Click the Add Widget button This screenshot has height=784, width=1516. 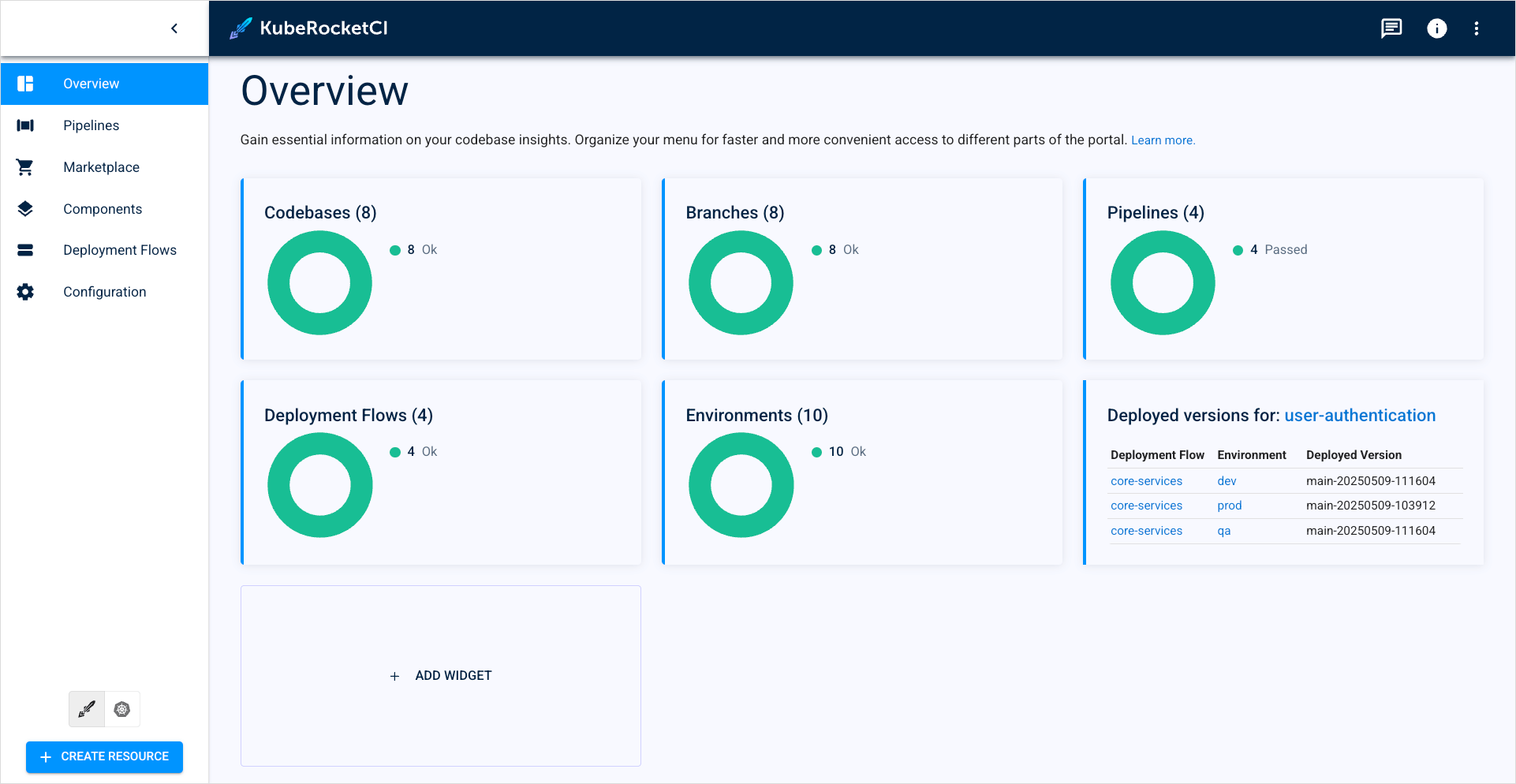[x=441, y=676]
